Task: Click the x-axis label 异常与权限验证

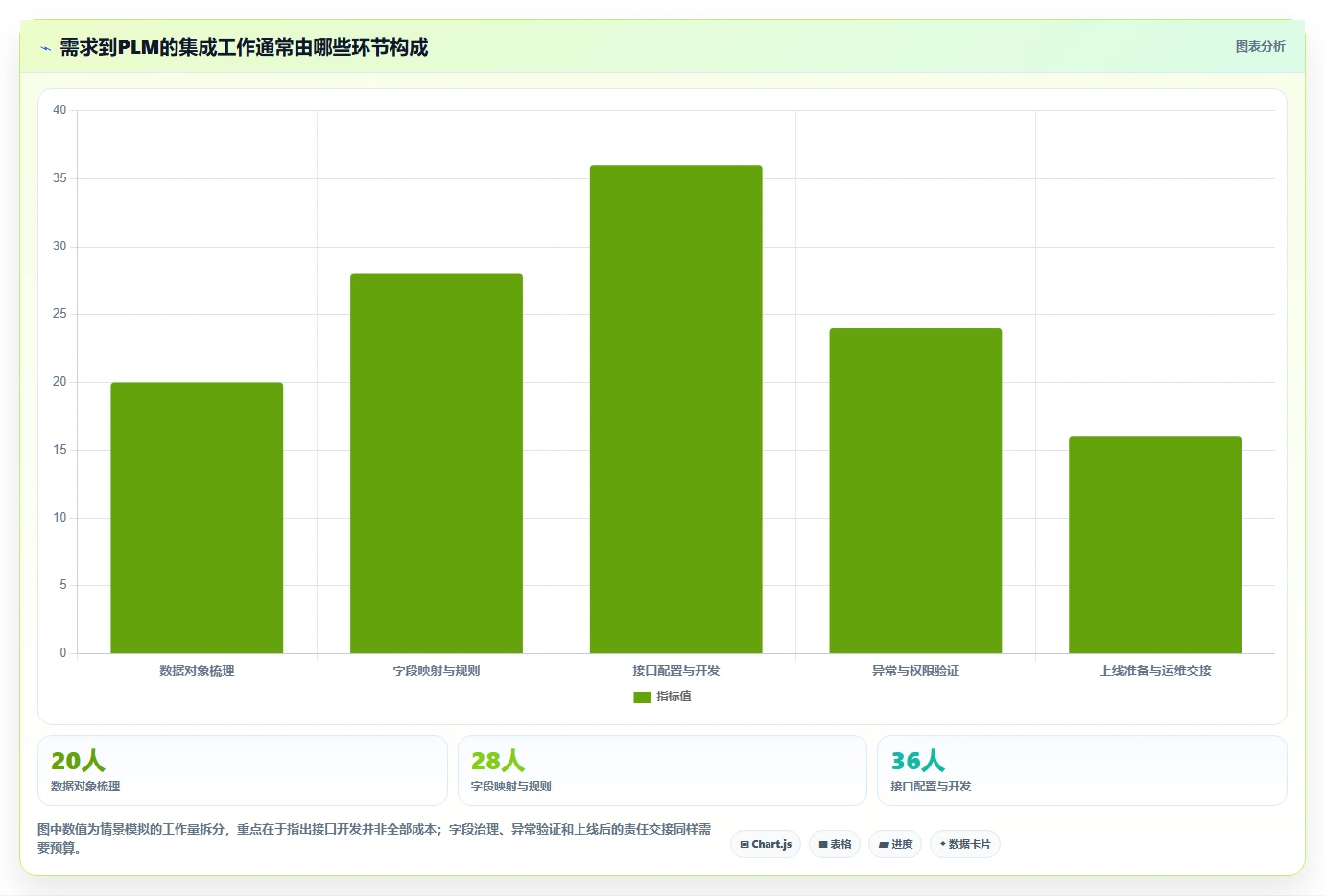Action: pyautogui.click(x=915, y=671)
